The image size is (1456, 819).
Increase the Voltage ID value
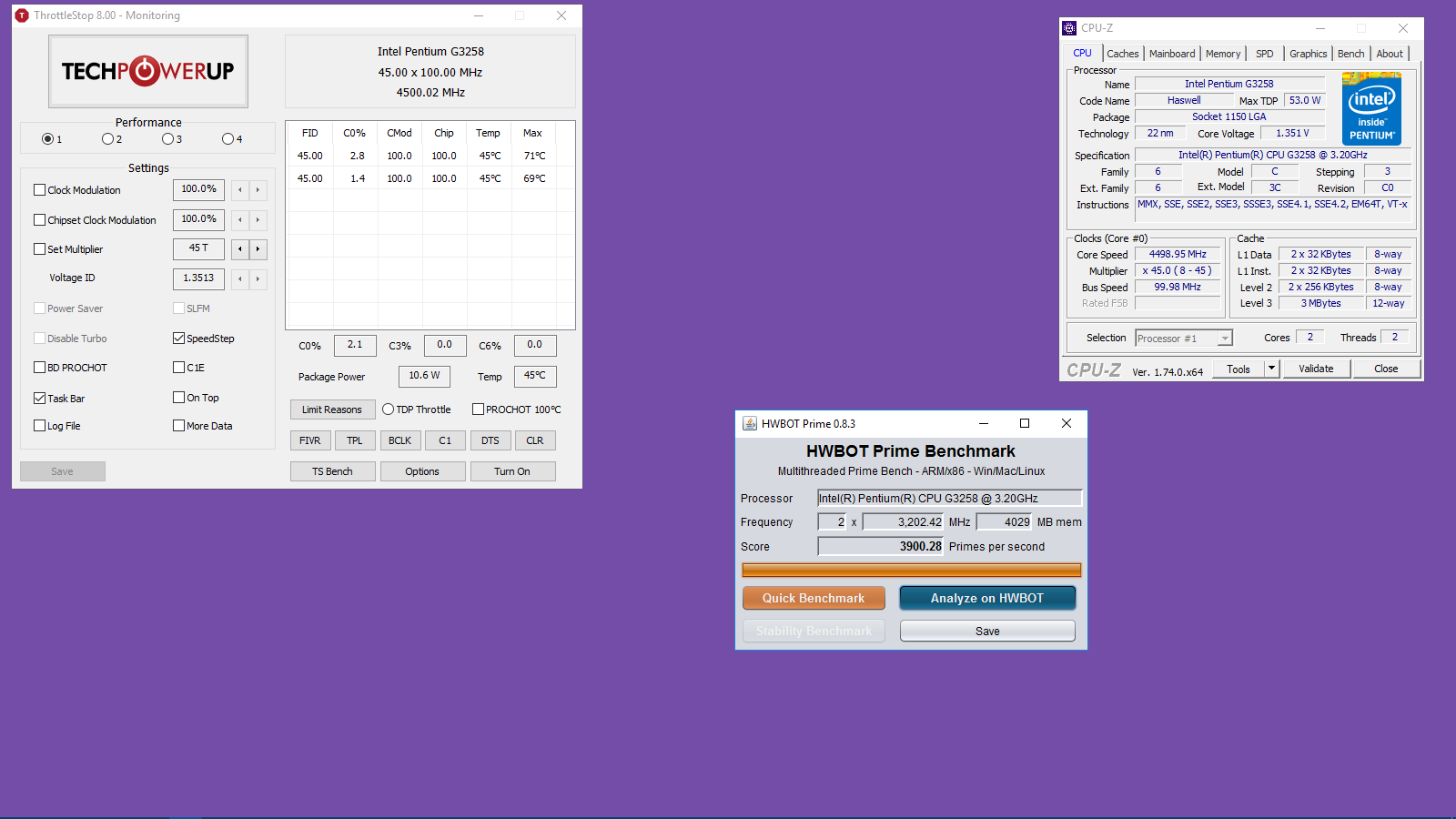pos(258,279)
